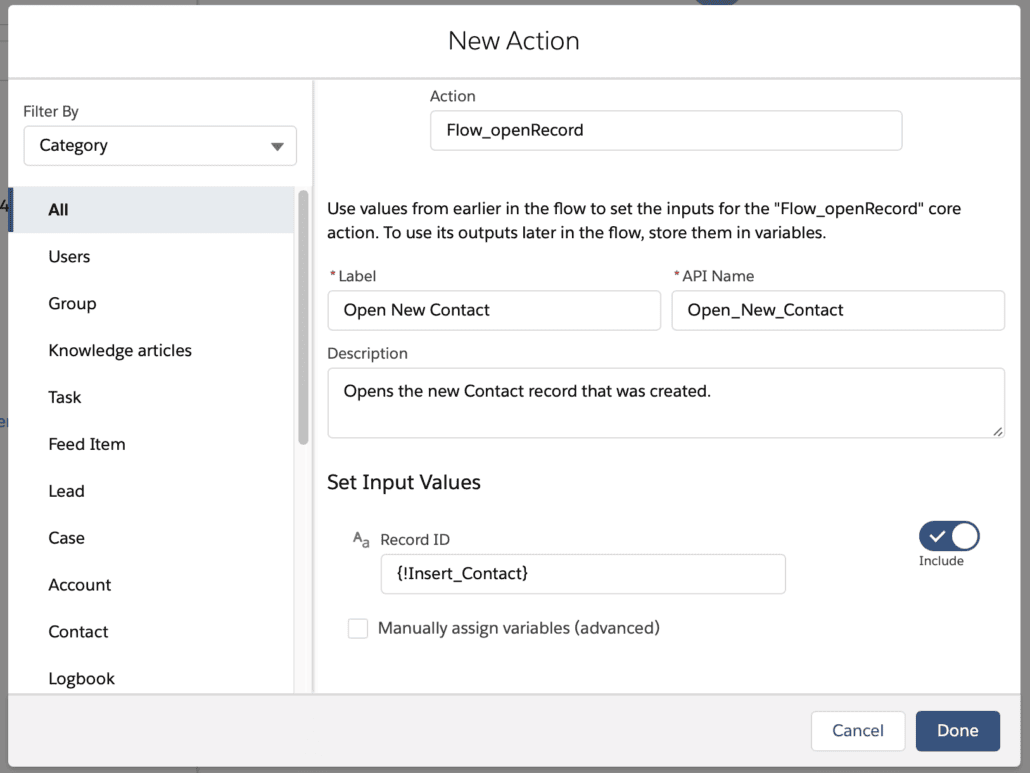Select the Users category
Viewport: 1030px width, 773px height.
pos(152,256)
